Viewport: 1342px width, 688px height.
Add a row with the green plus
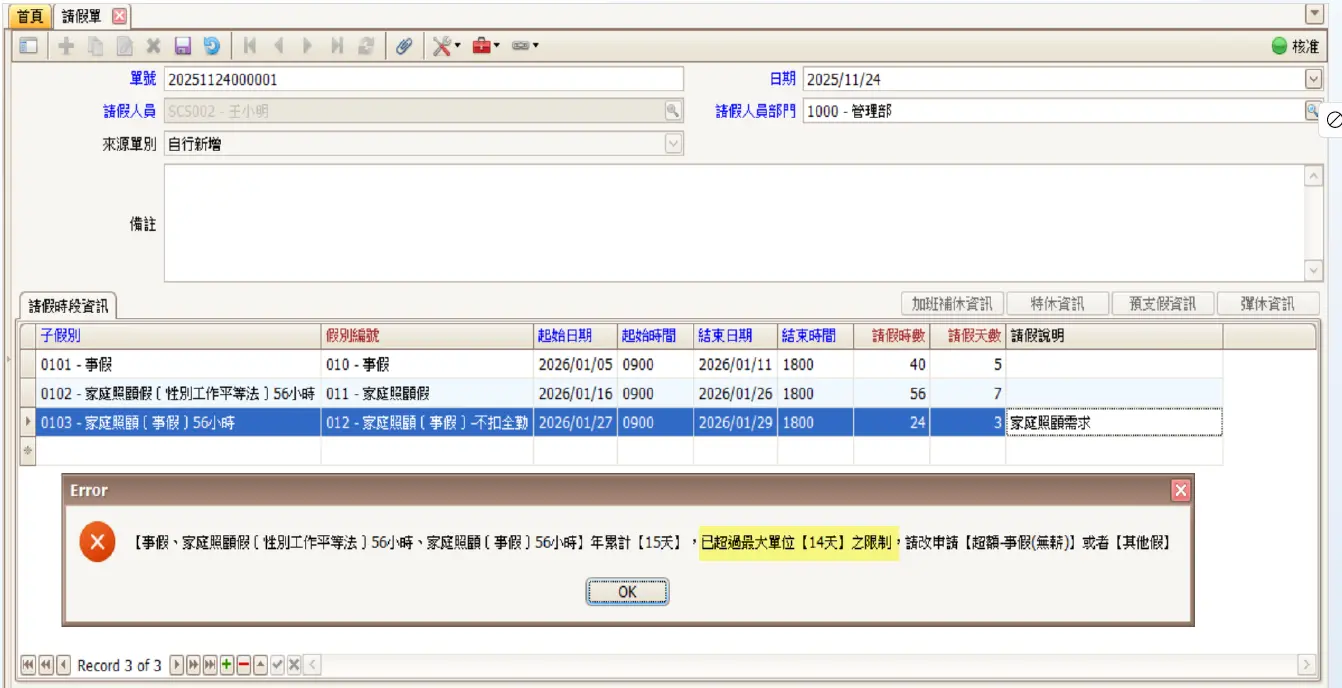pyautogui.click(x=227, y=665)
